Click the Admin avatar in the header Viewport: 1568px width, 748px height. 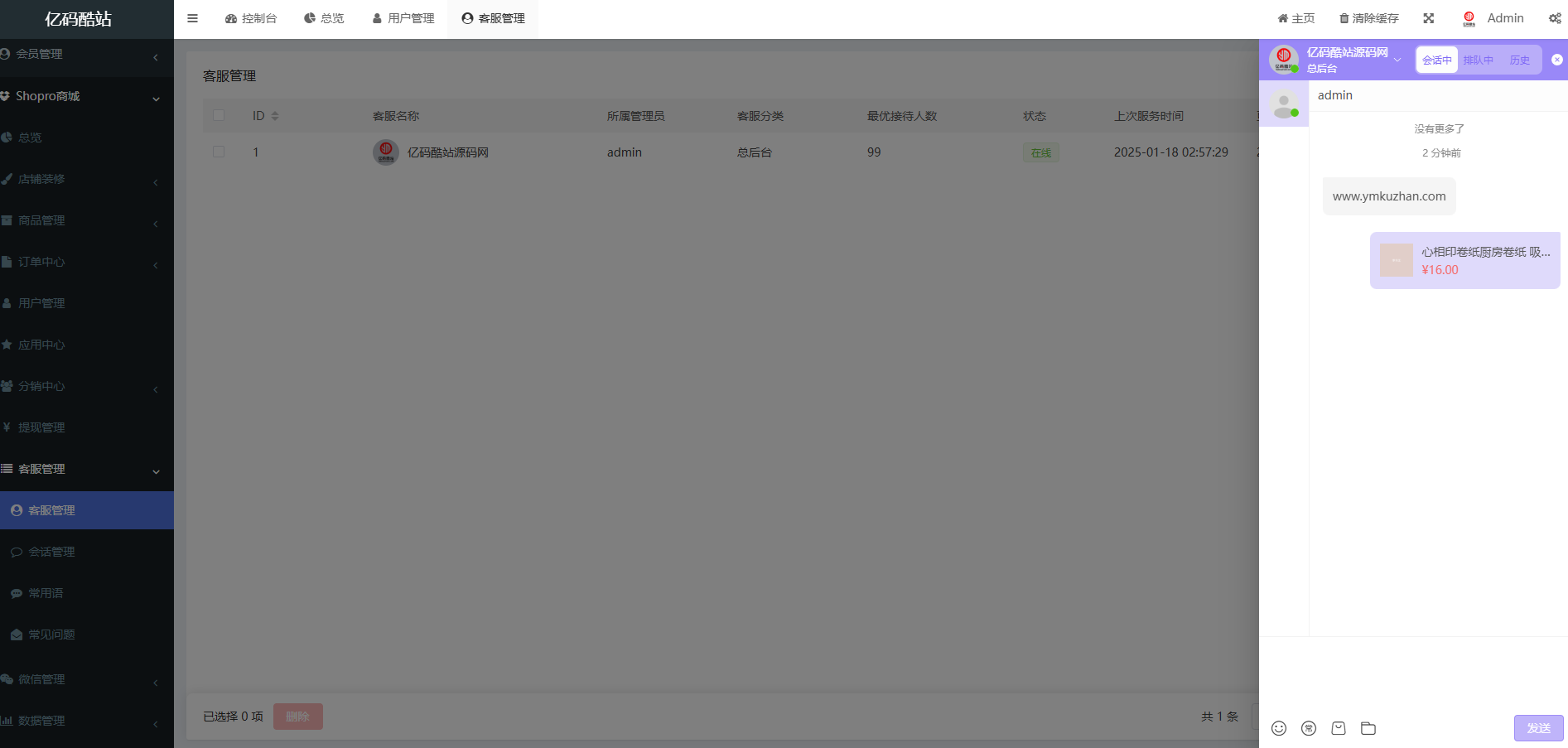(1469, 18)
